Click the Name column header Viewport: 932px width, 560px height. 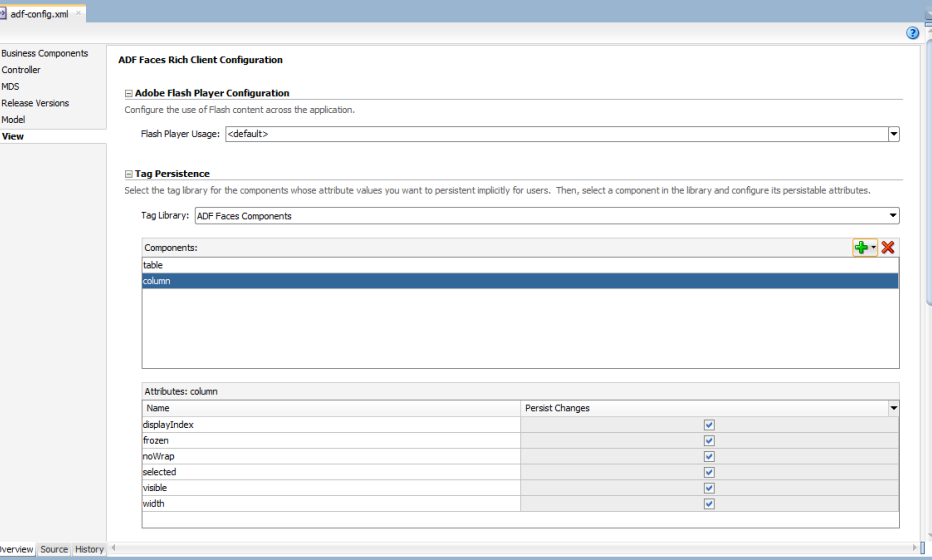click(331, 408)
